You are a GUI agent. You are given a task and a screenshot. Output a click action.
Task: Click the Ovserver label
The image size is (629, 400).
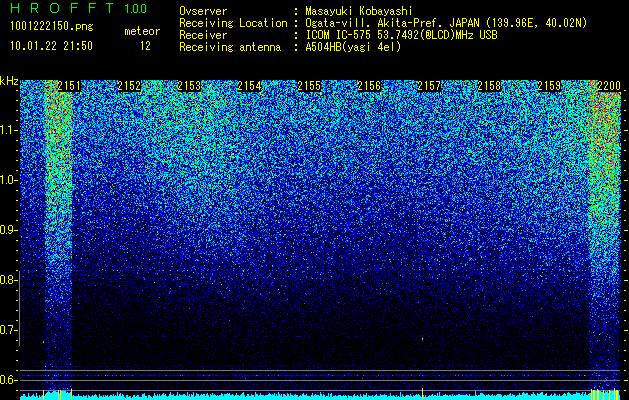click(203, 11)
